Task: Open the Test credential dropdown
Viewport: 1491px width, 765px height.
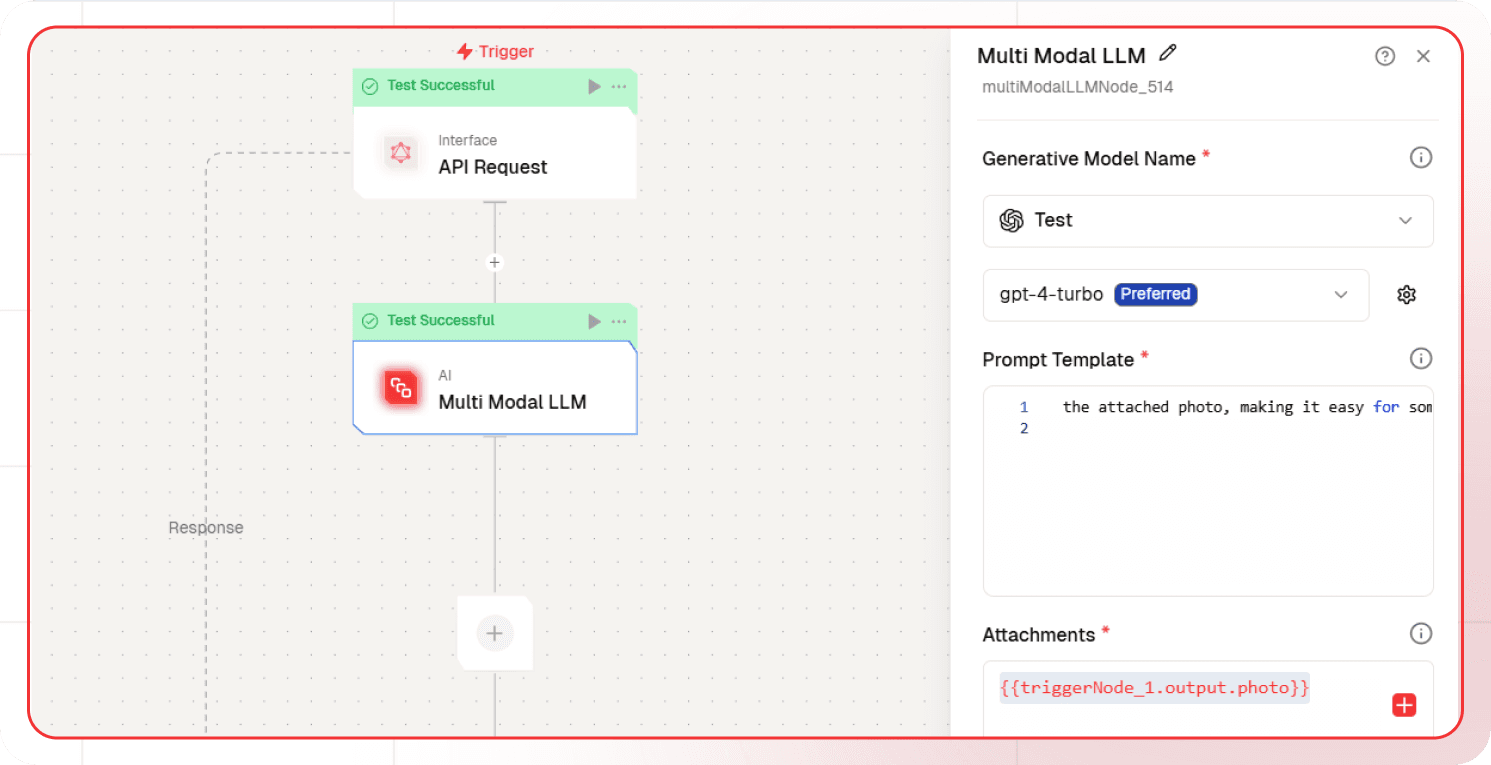Action: 1208,221
